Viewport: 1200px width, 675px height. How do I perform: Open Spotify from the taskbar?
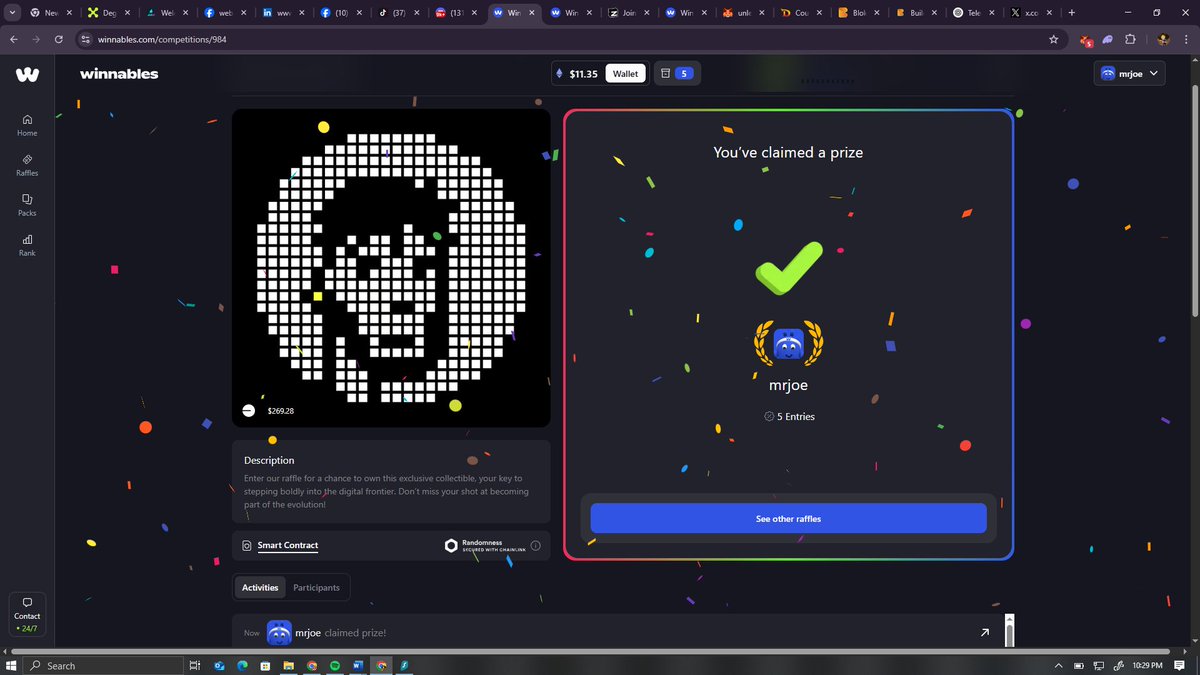(x=334, y=665)
